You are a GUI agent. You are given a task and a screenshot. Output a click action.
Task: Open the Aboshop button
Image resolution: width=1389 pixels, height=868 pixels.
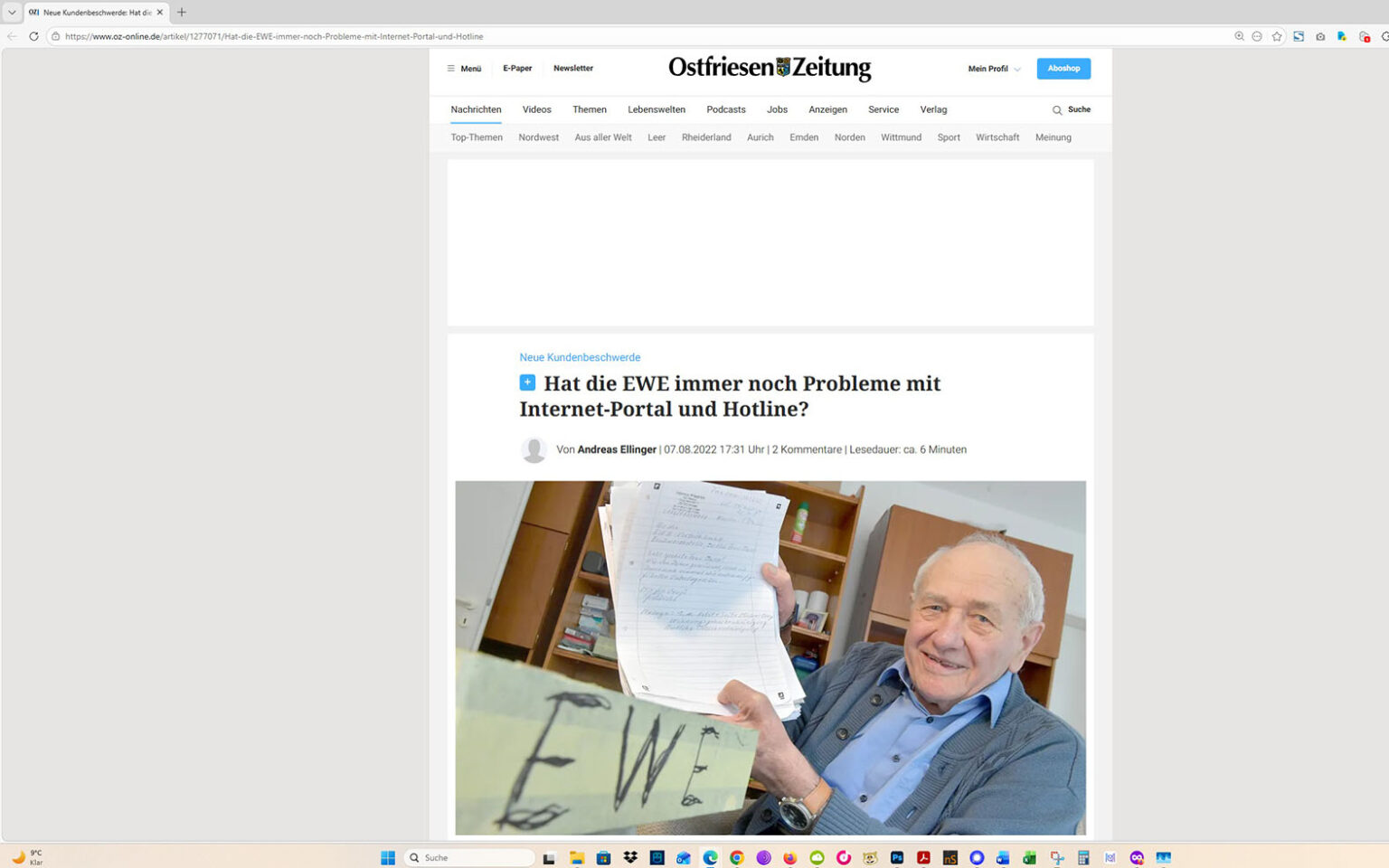tap(1063, 68)
